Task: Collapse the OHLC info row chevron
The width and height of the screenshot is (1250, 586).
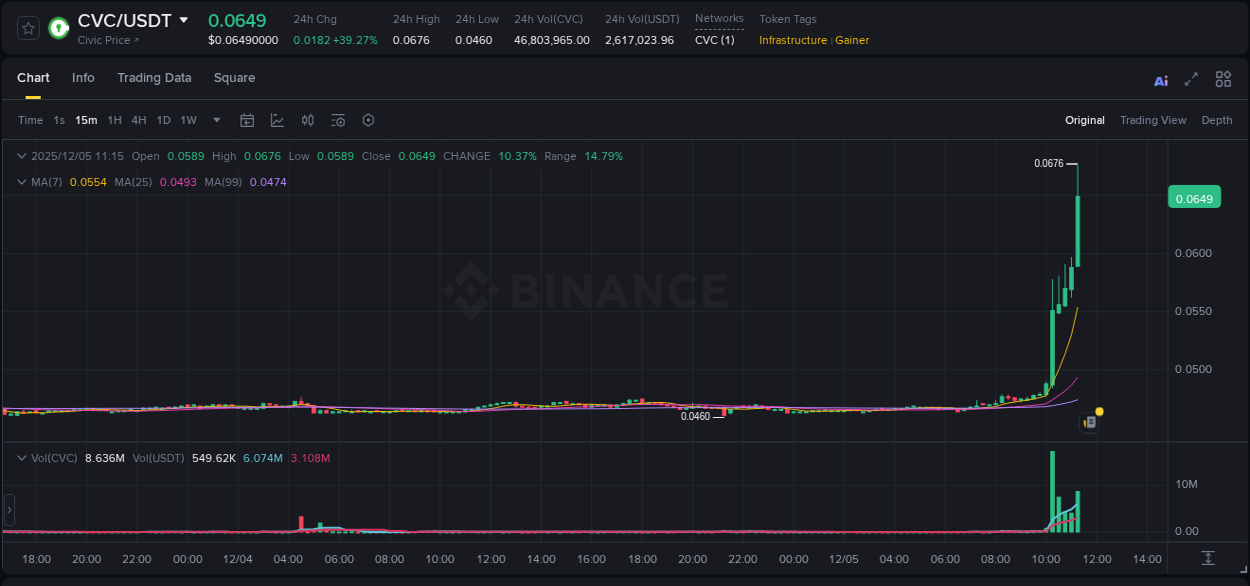Action: (x=21, y=156)
